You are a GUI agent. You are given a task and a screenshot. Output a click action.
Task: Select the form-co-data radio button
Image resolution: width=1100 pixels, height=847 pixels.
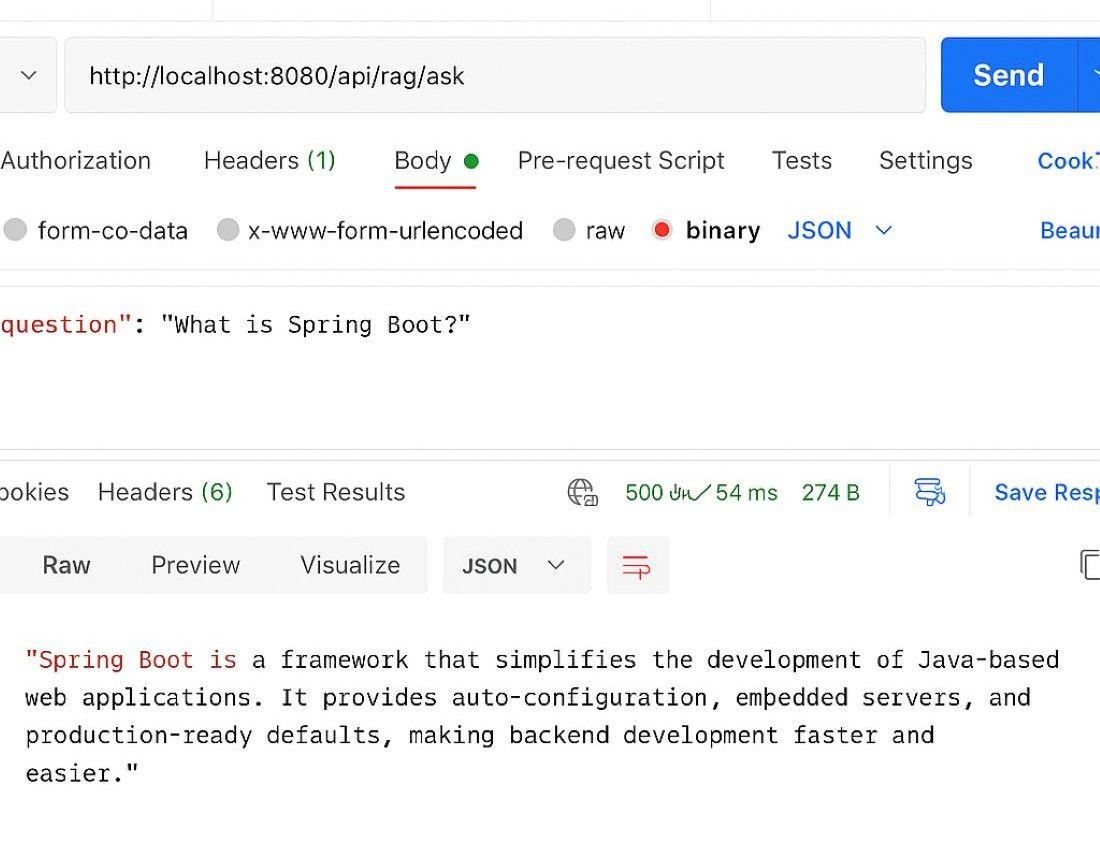click(x=15, y=230)
